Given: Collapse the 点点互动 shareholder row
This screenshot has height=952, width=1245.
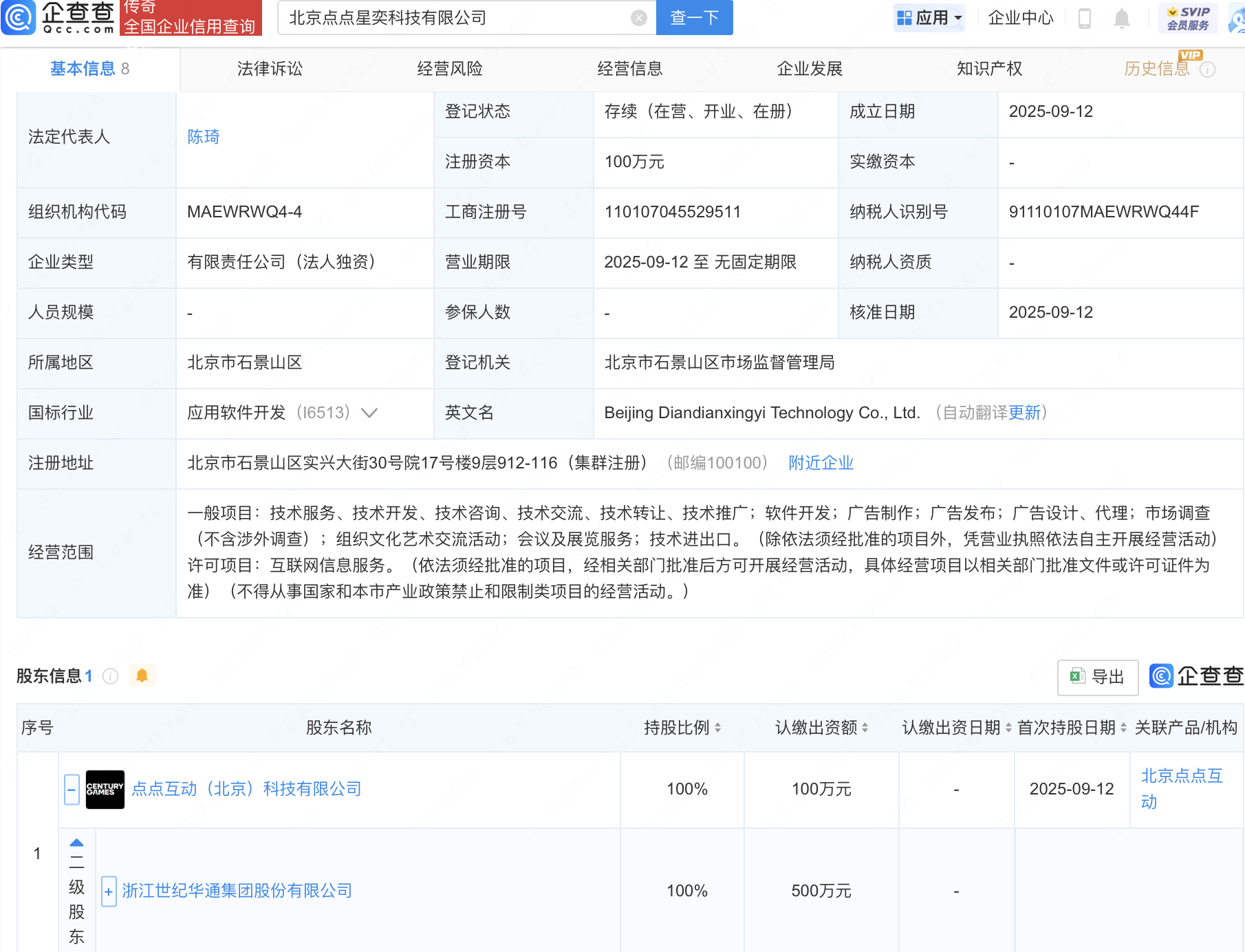Looking at the screenshot, I should tap(72, 789).
